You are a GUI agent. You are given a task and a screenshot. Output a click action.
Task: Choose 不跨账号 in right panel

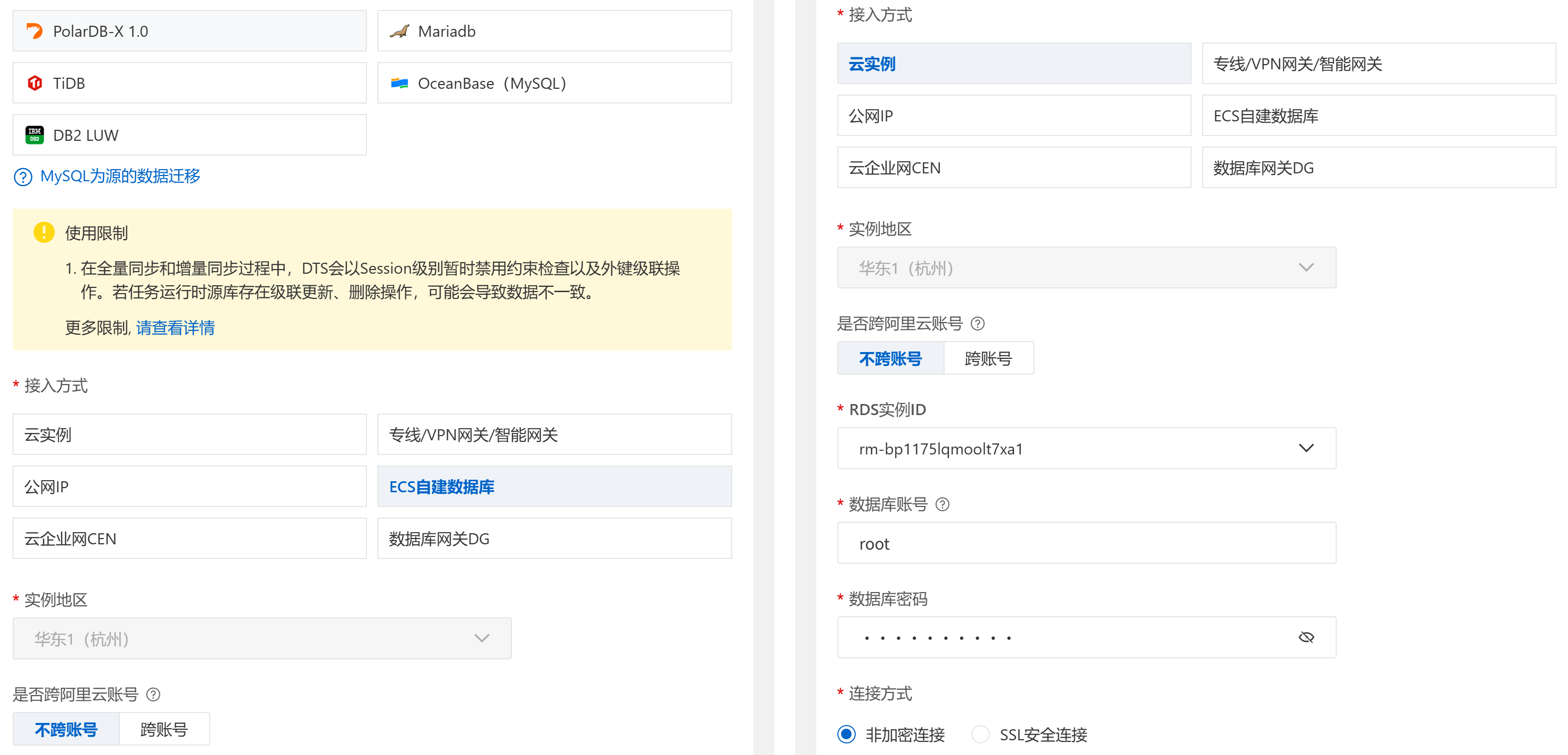(890, 358)
